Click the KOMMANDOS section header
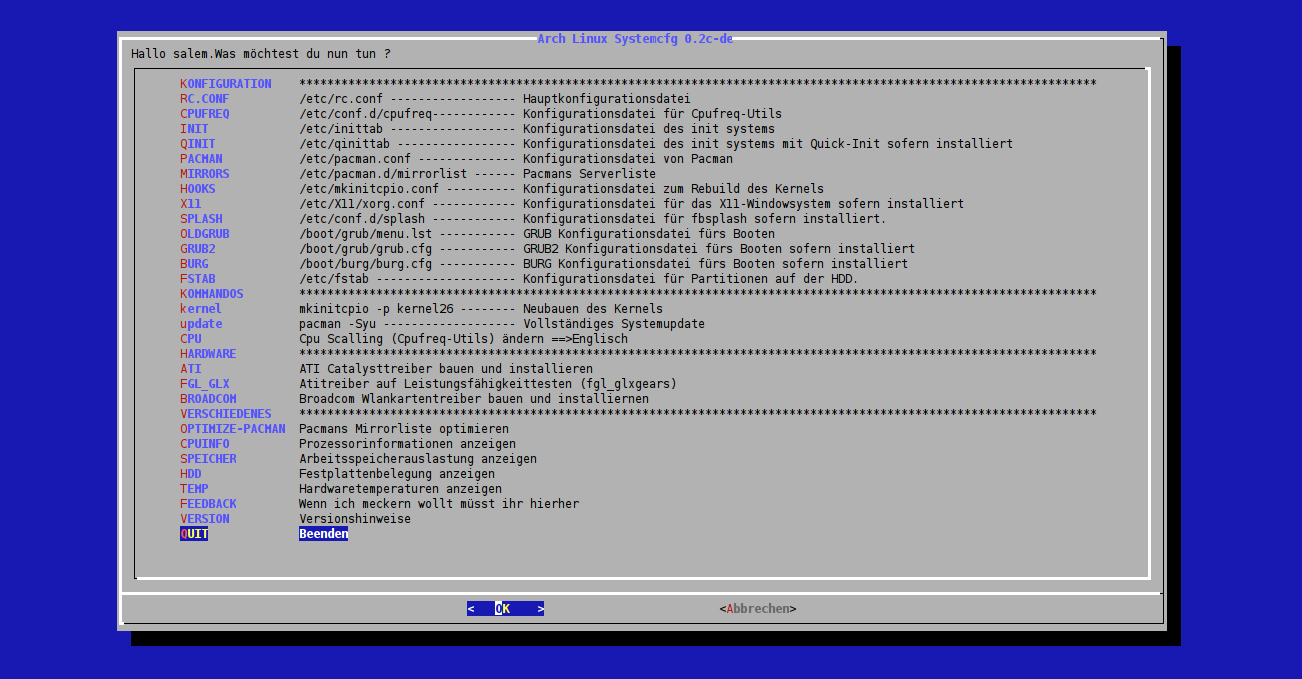Viewport: 1302px width, 679px height. coord(211,294)
